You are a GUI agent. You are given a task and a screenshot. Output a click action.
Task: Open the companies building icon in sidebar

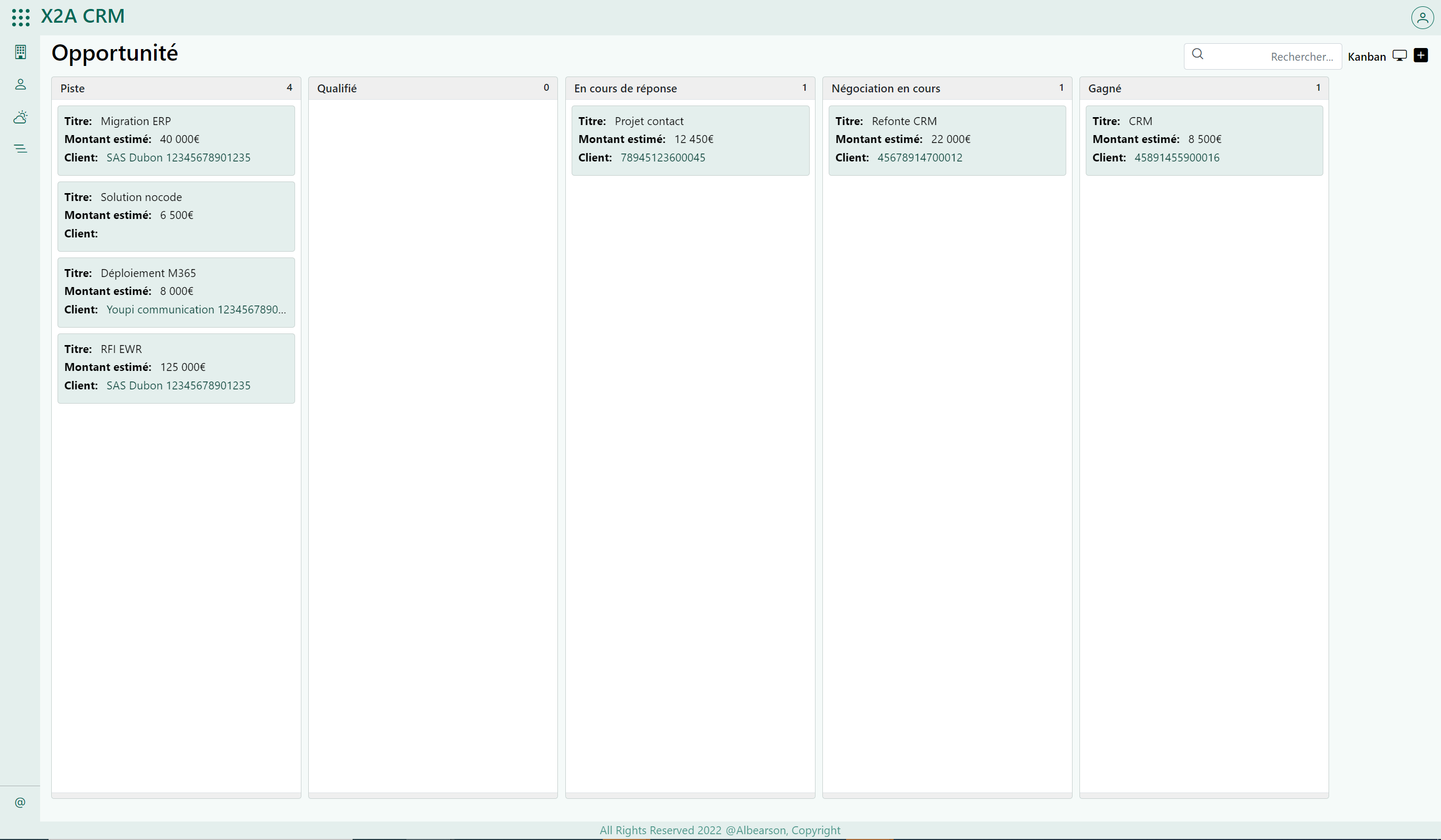pos(21,52)
